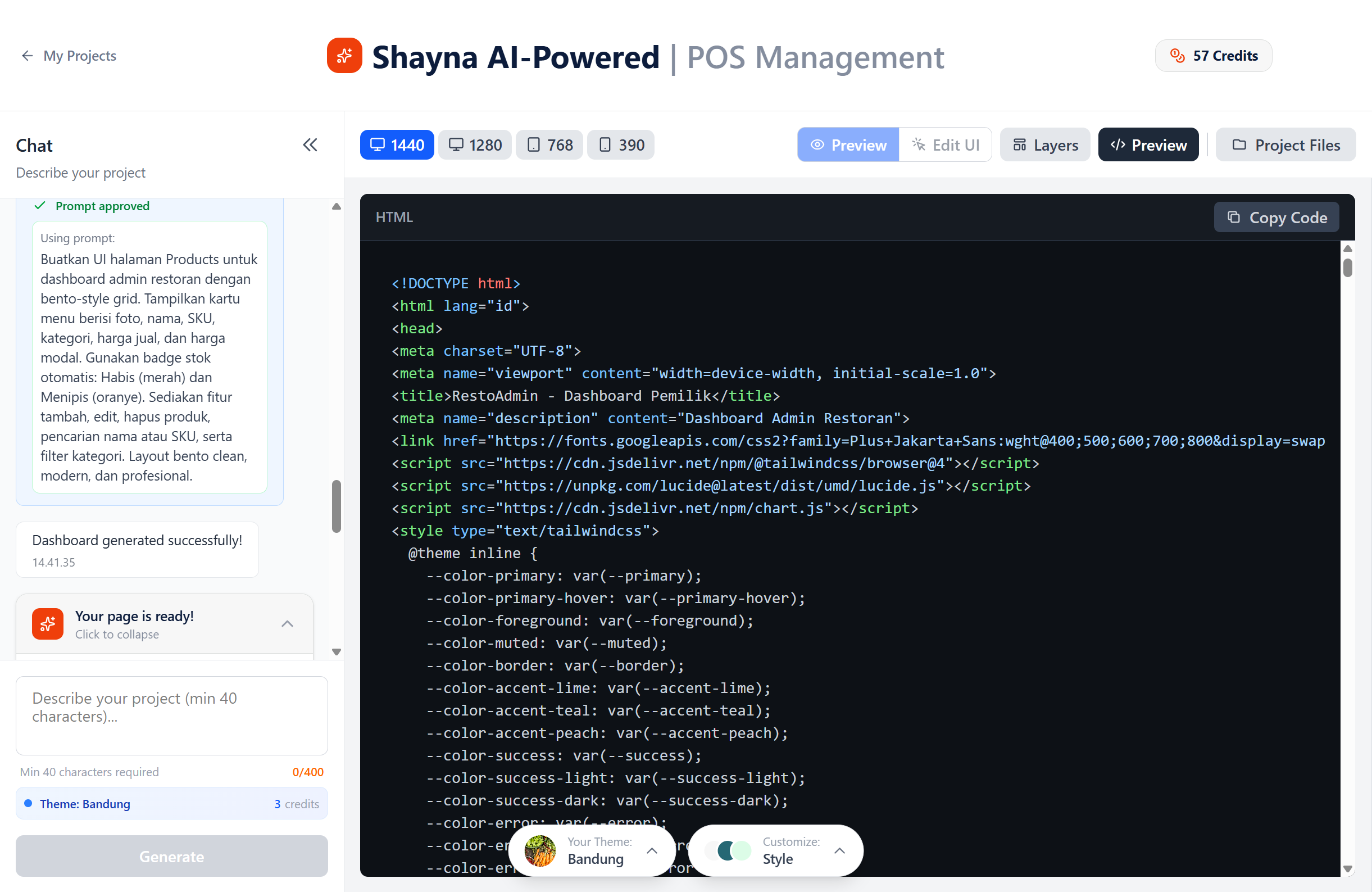Click the Generate button
1372x892 pixels.
point(171,856)
